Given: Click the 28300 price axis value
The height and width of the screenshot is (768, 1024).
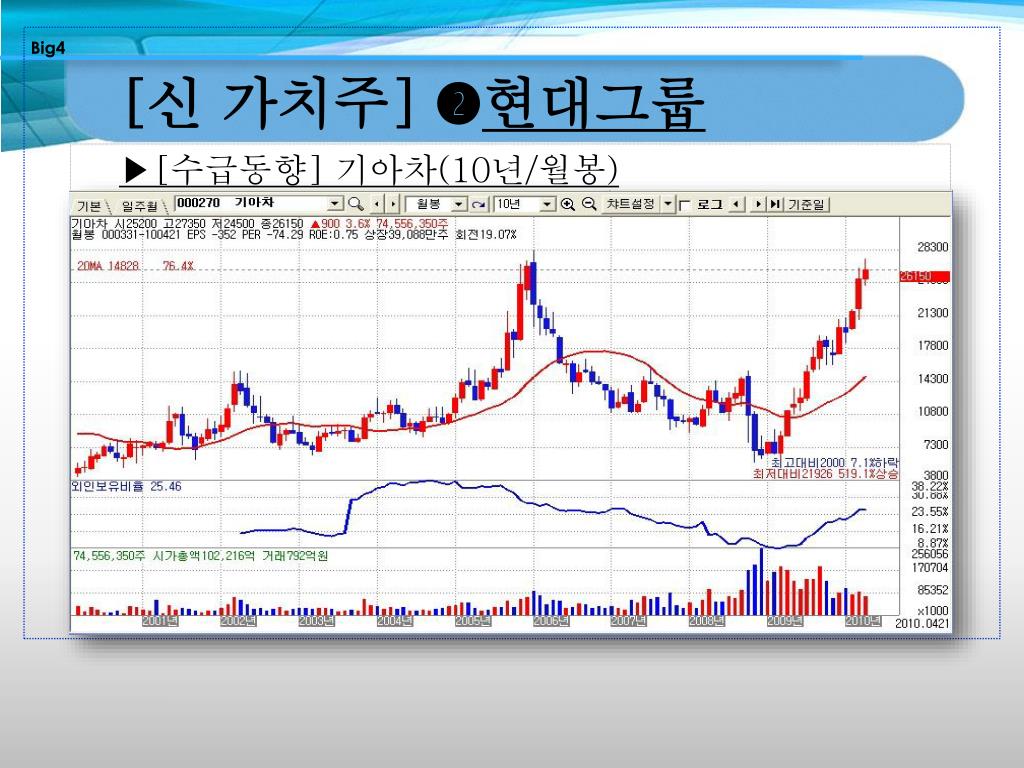Looking at the screenshot, I should (933, 247).
